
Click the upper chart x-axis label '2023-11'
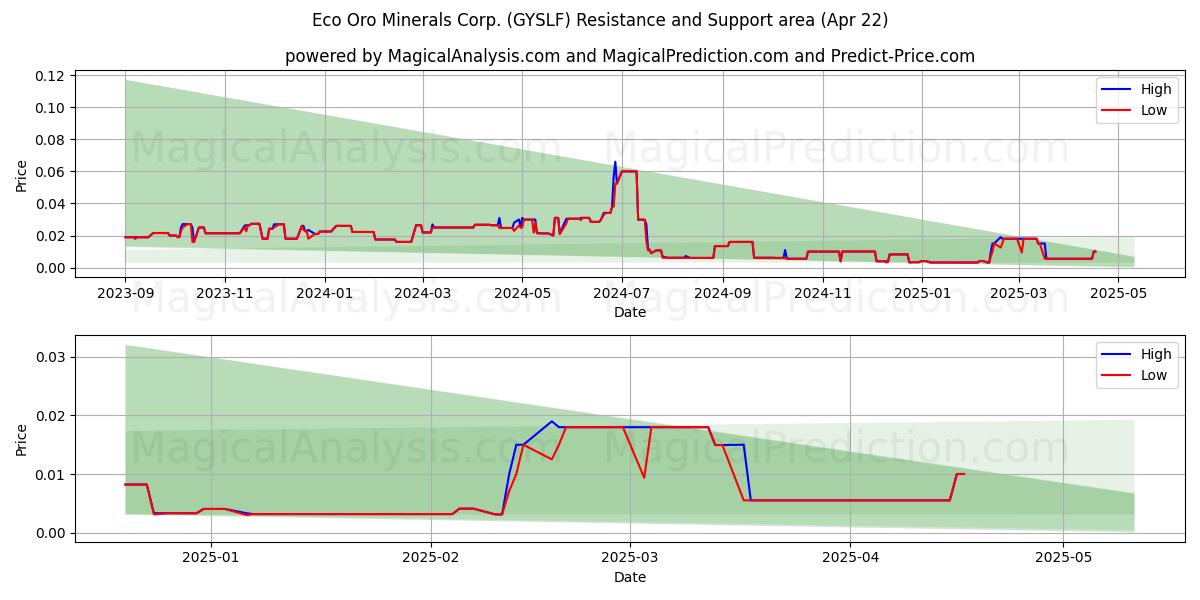click(224, 293)
